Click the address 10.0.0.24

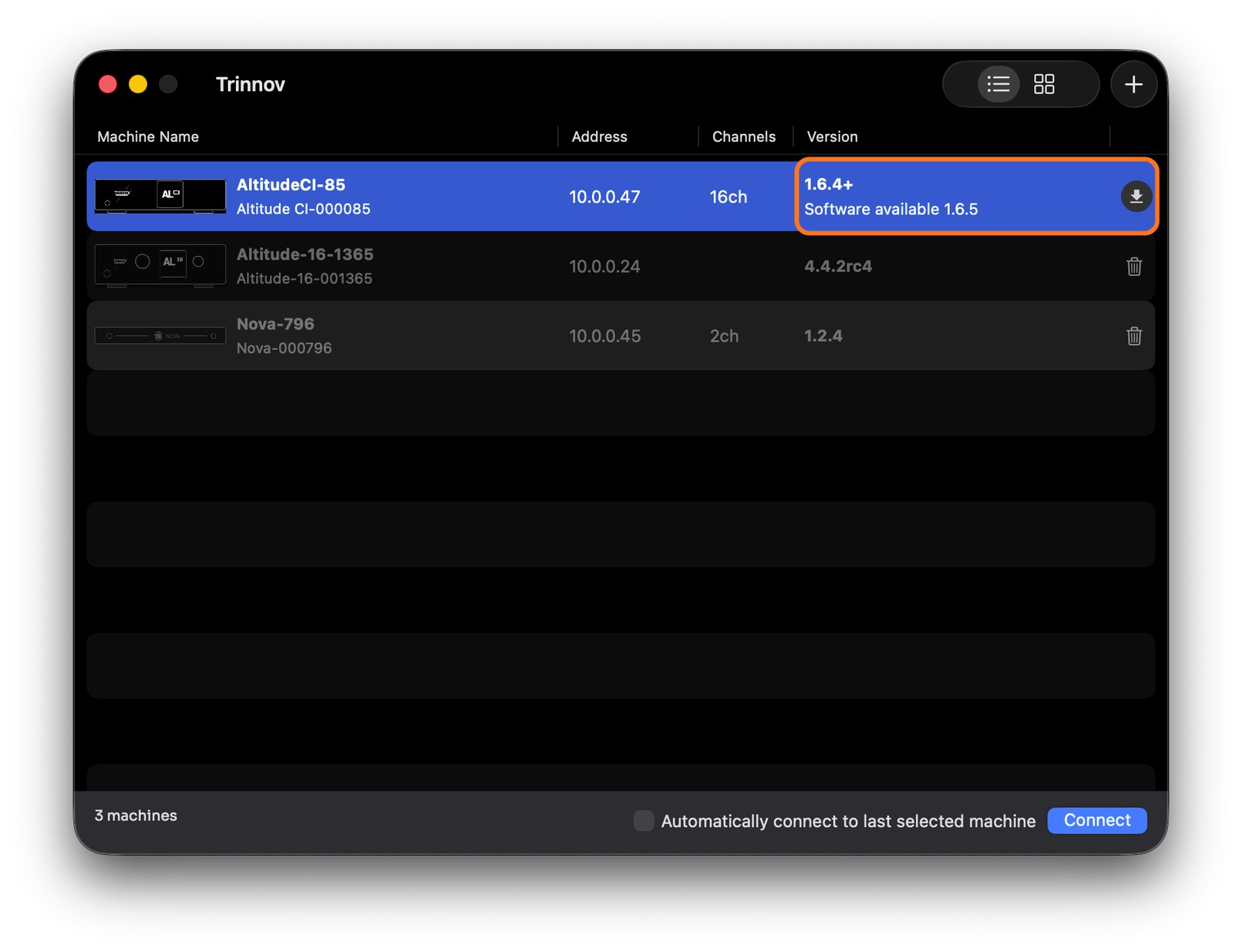[x=604, y=266]
